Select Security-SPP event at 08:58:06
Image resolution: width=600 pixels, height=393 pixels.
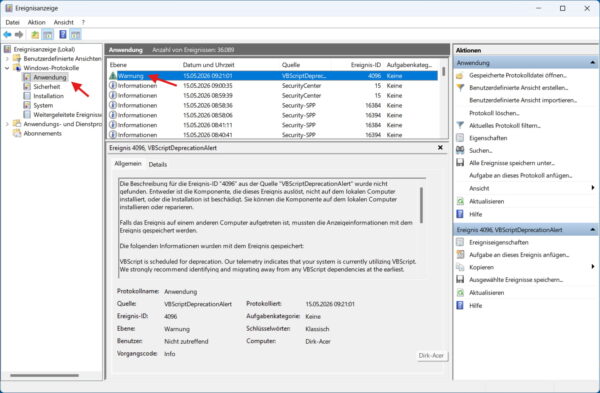[x=273, y=115]
